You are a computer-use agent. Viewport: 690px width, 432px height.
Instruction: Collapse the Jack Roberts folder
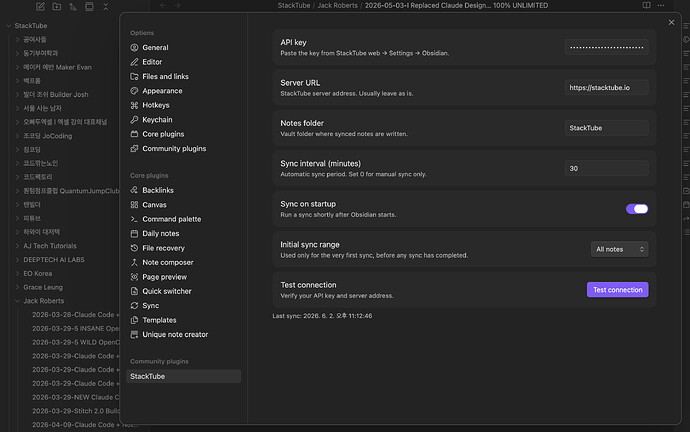click(x=18, y=301)
